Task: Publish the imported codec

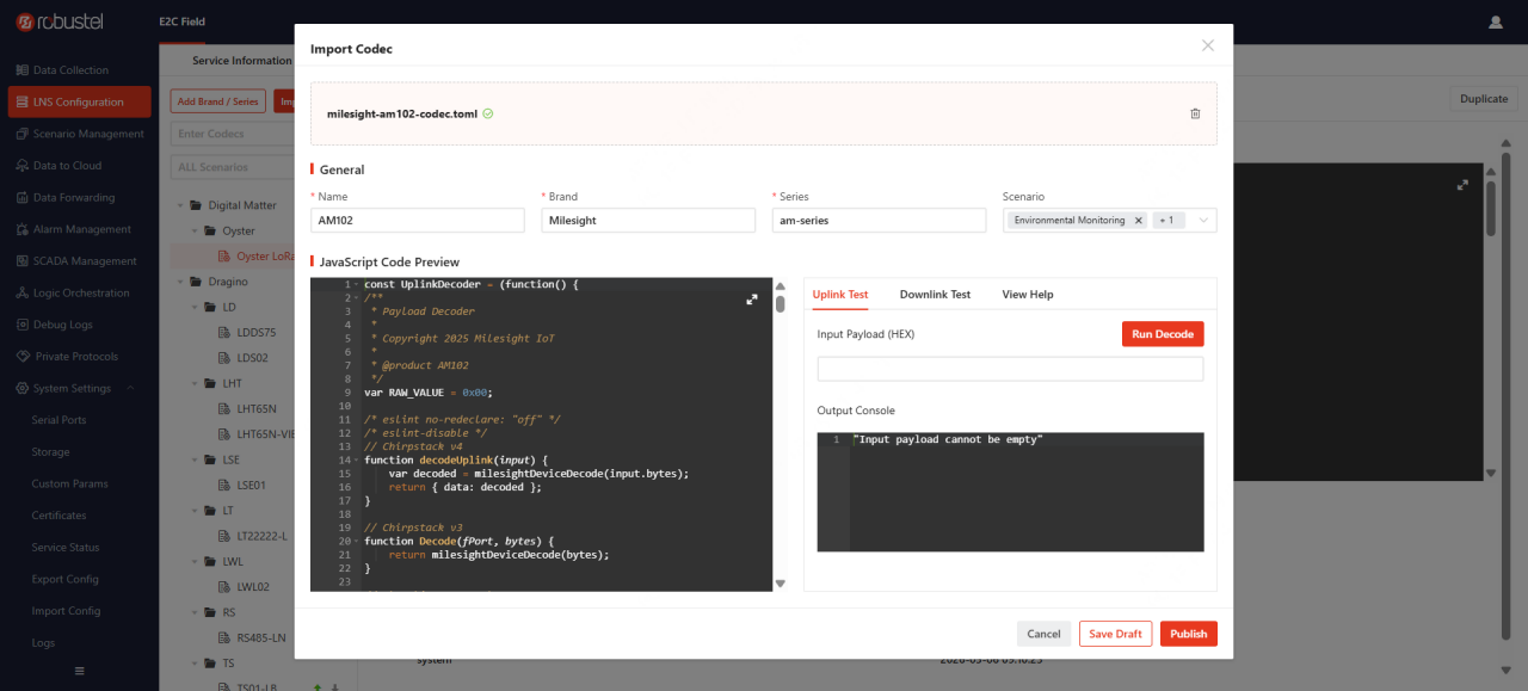Action: pyautogui.click(x=1188, y=634)
